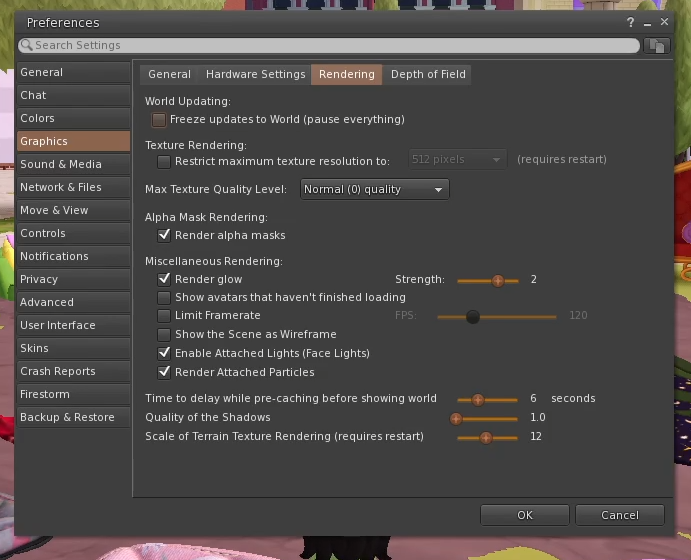Open the Notifications preferences section

[74, 256]
